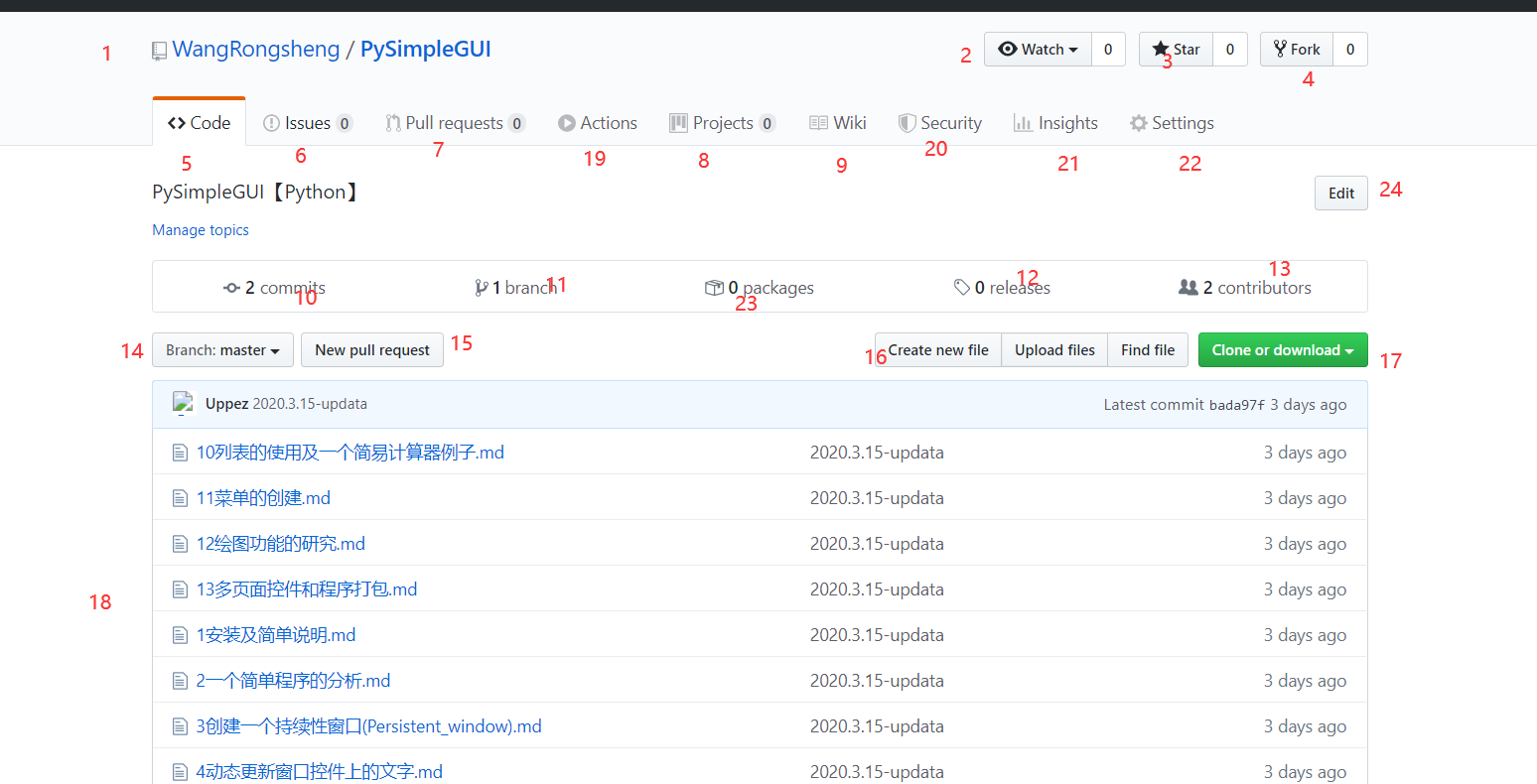Open file 4动态更新窗口控件上的文字.md
This screenshot has height=784, width=1537.
coord(320,772)
